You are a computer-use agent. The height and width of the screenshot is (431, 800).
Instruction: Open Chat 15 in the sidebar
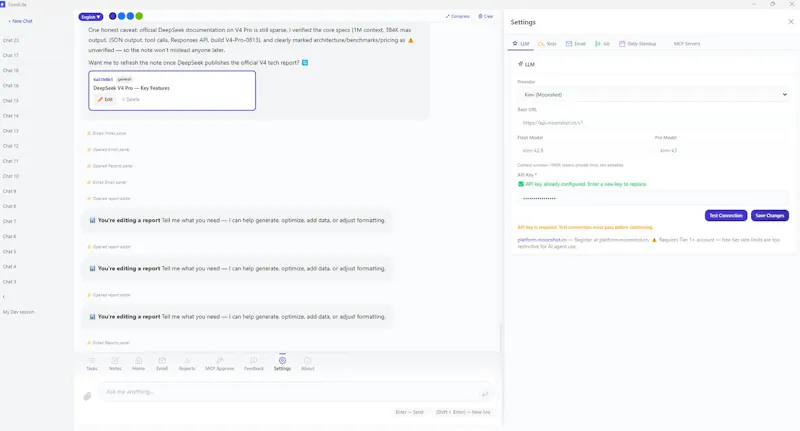tap(11, 100)
